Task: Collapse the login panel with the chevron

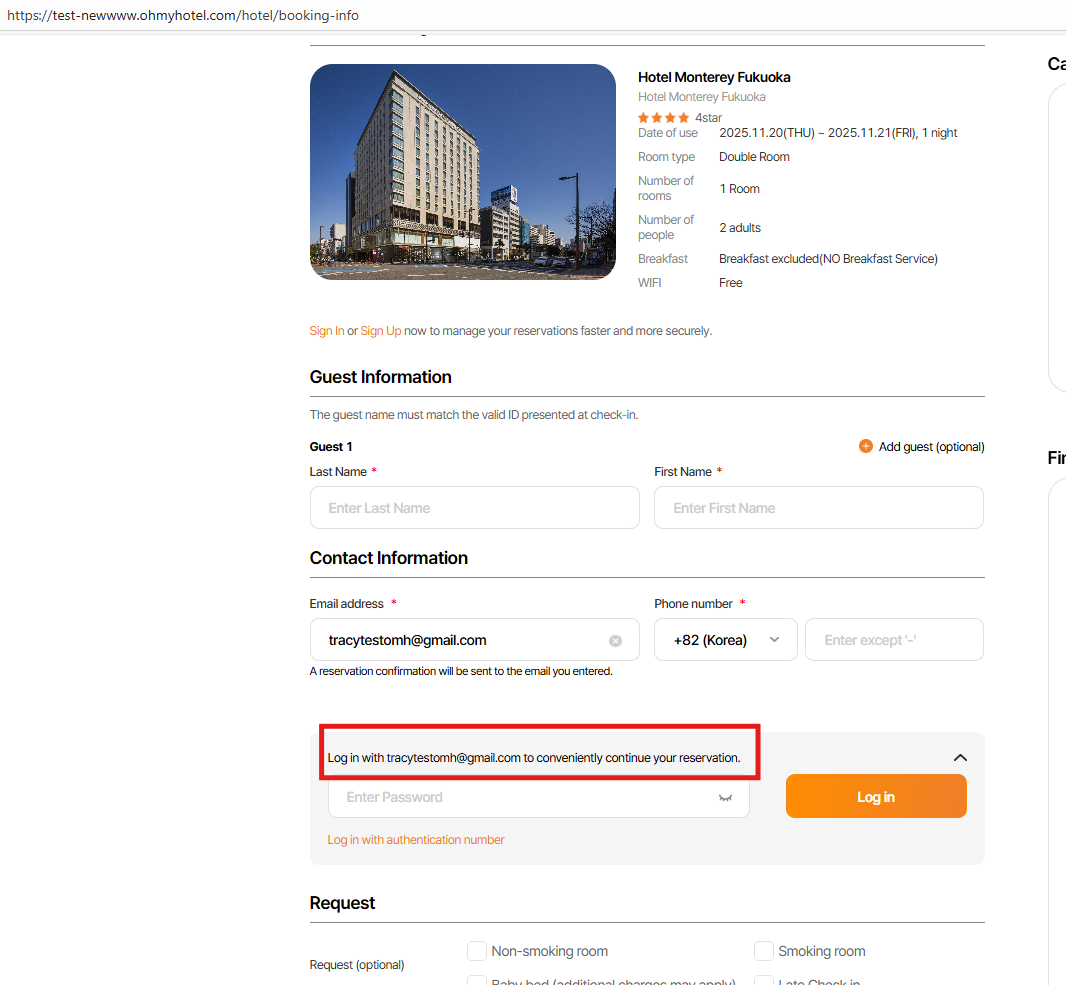Action: point(960,758)
